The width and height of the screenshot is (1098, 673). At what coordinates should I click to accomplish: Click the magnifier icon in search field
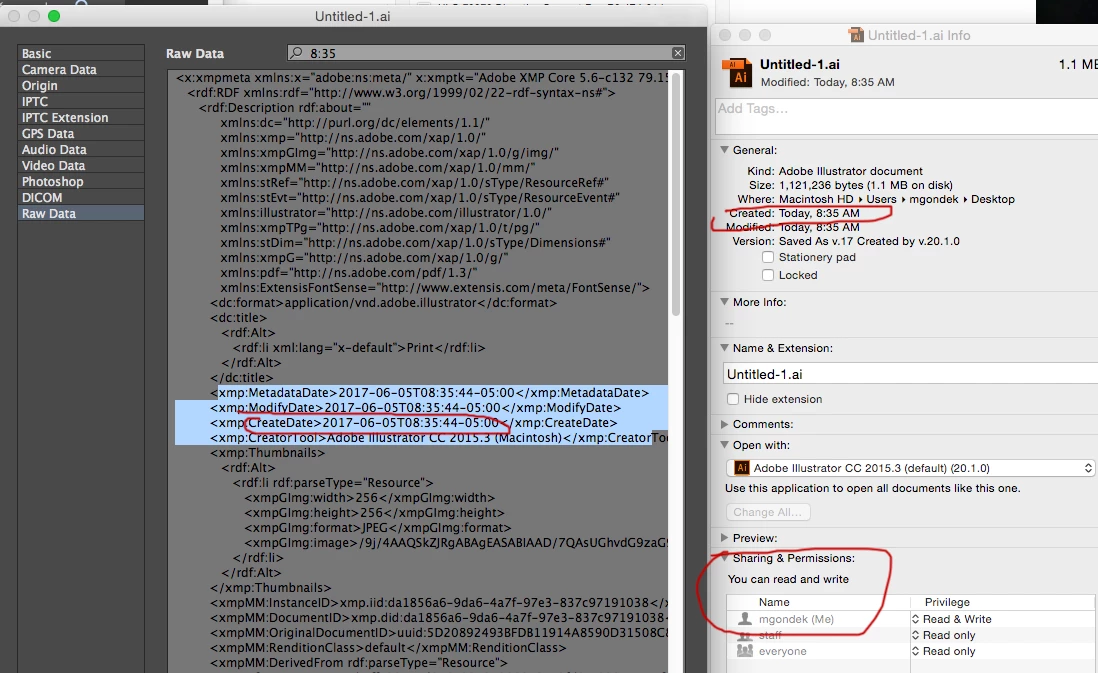click(297, 53)
